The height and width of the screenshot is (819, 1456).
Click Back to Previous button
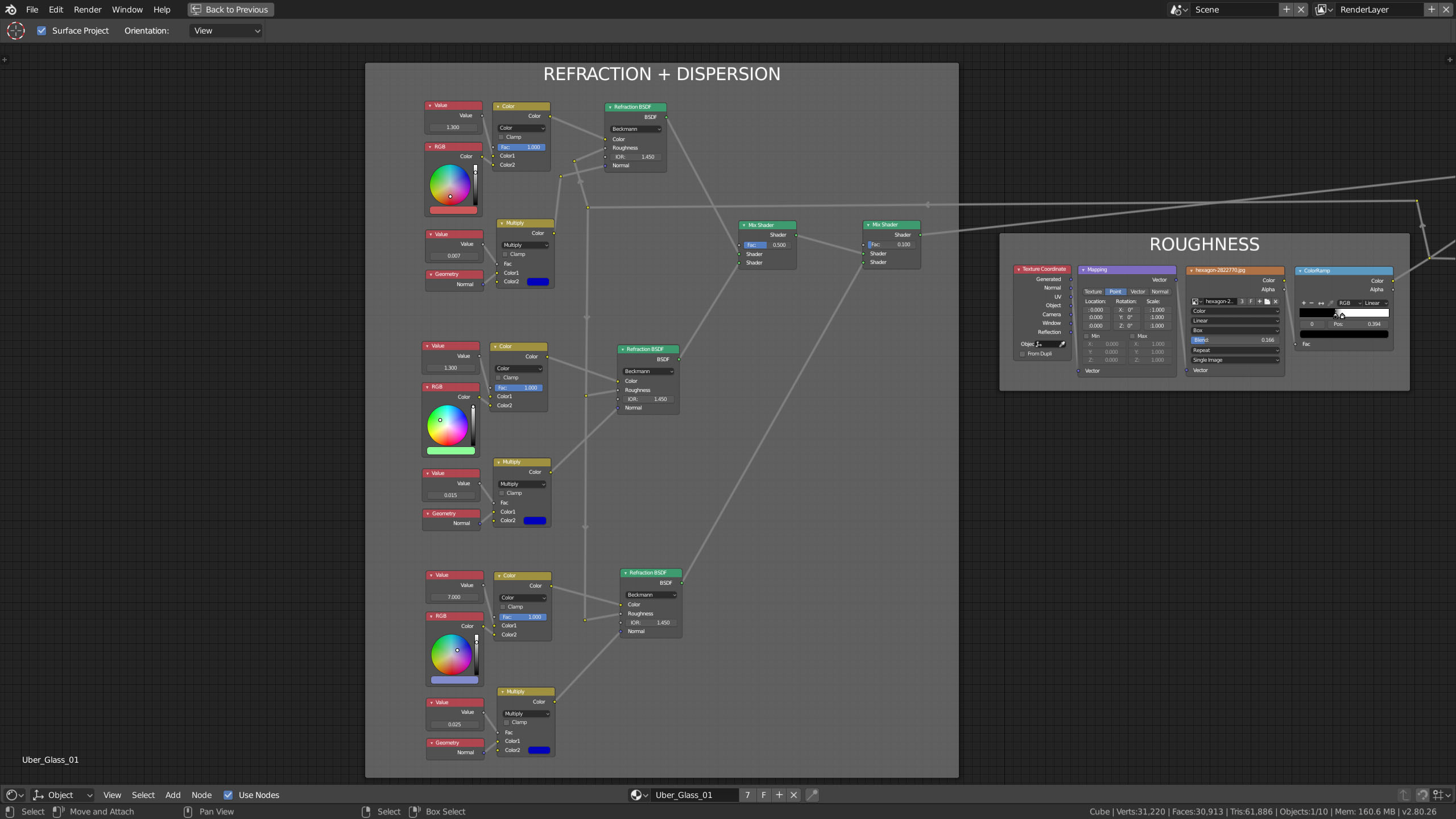(229, 9)
